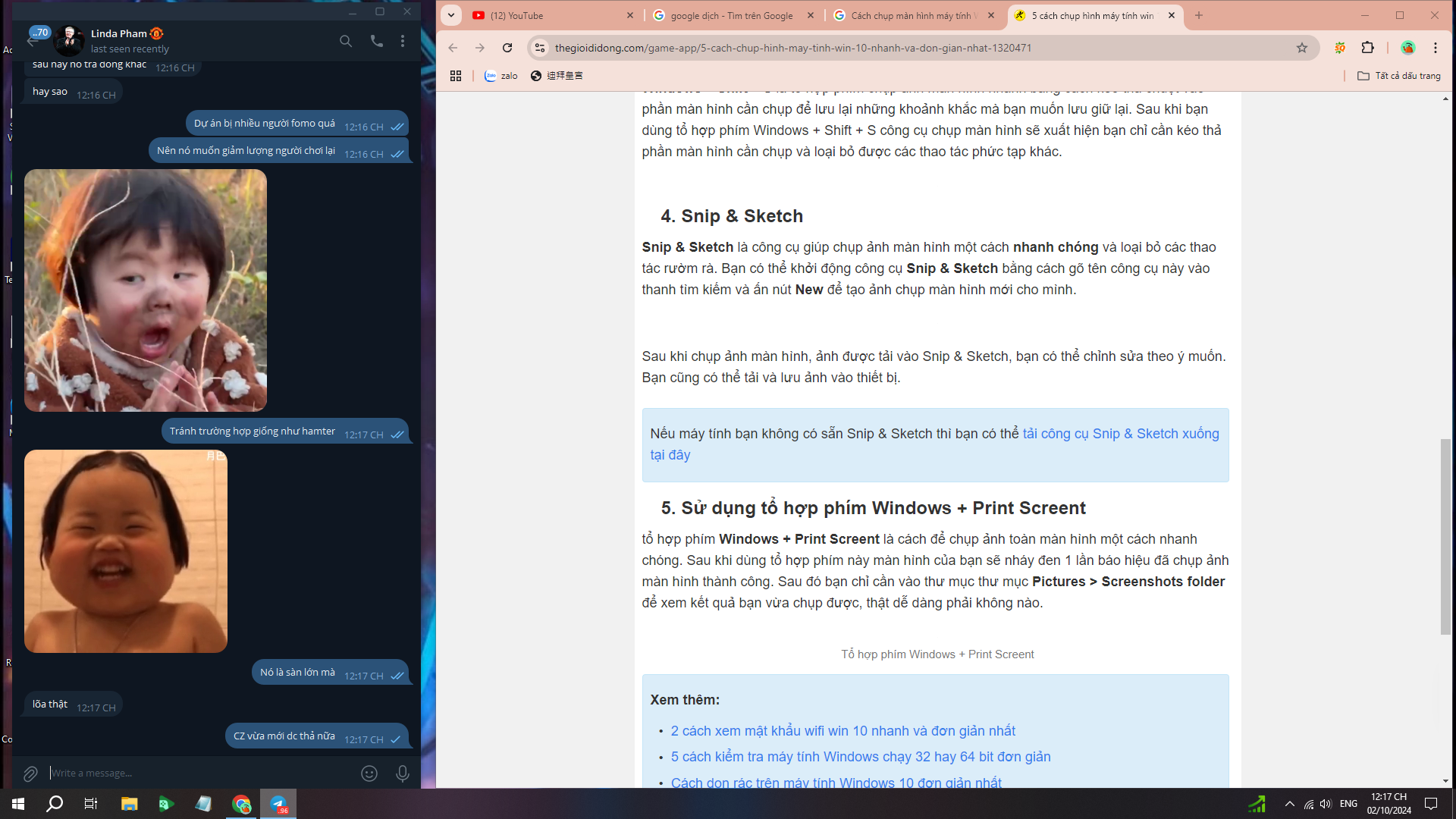Open the messy-faced child sticker image
Screen dimensions: 1456x819
coord(146,290)
